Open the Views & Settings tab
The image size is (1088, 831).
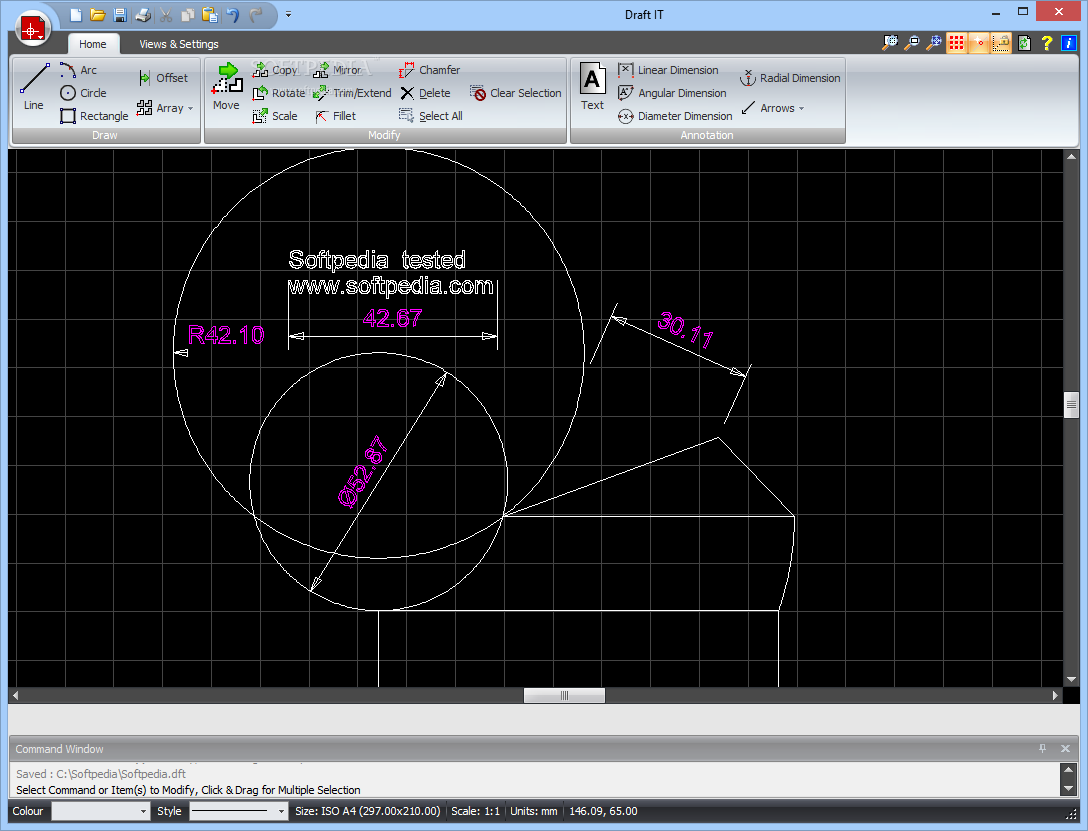(x=178, y=44)
